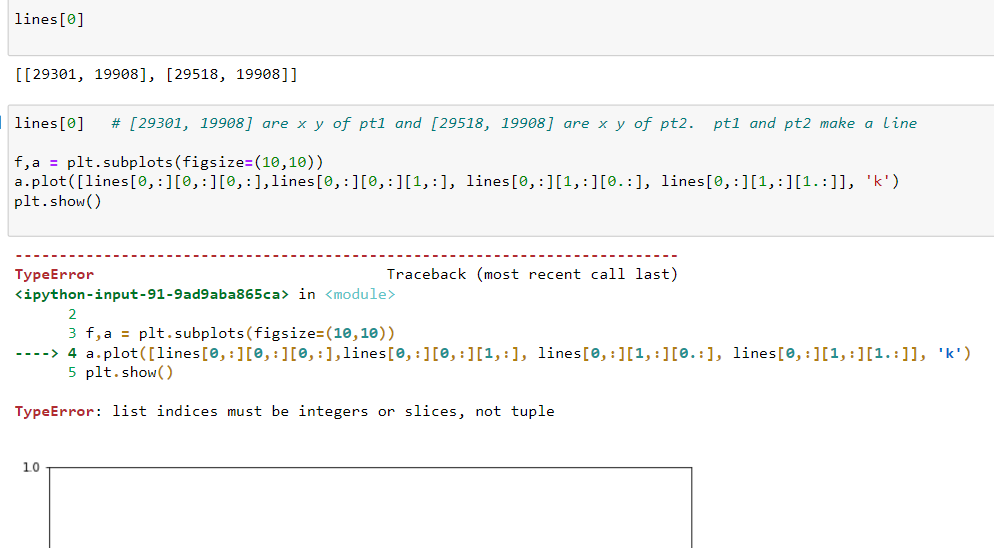
Task: Click the a.plot code line in the cell
Action: pos(456,182)
